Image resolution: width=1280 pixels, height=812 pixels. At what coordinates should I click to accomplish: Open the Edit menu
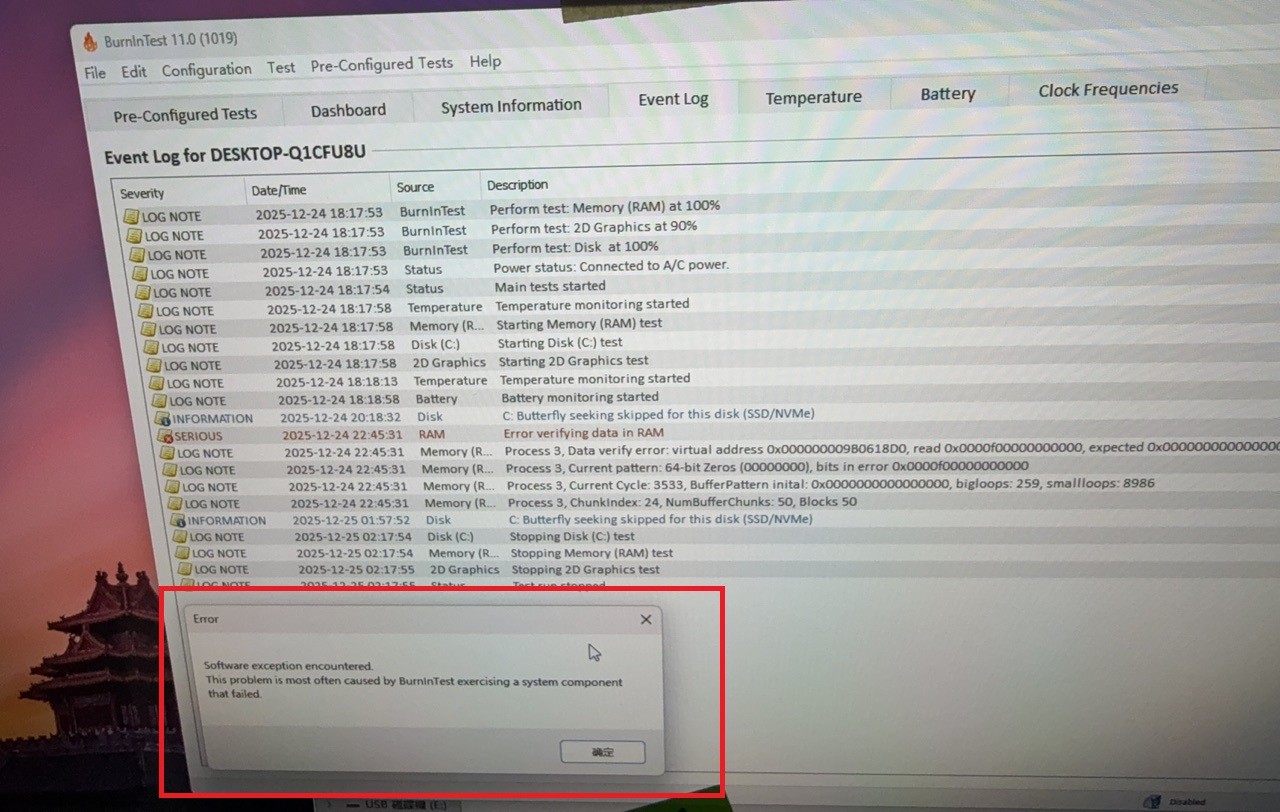click(x=134, y=72)
